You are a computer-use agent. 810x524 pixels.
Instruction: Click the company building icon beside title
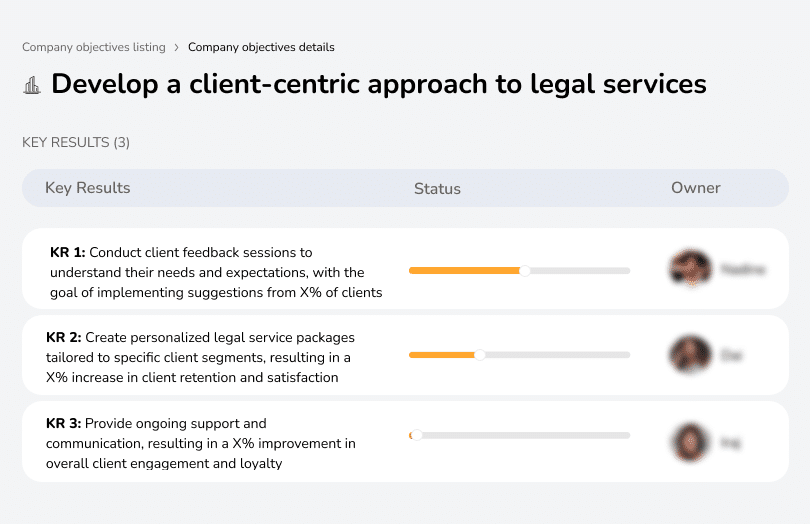tap(32, 85)
